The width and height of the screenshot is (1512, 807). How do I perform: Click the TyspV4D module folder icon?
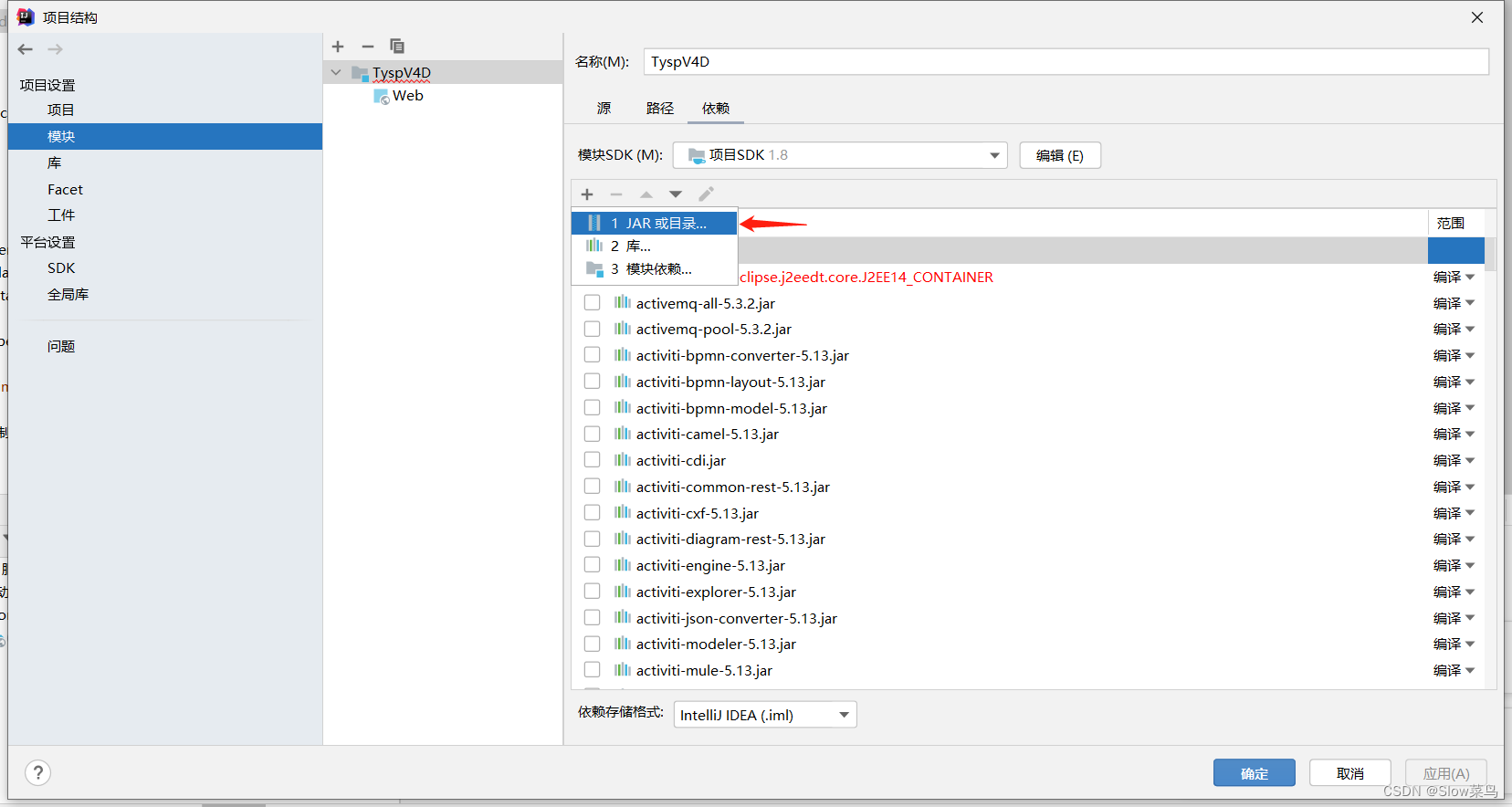[x=360, y=73]
